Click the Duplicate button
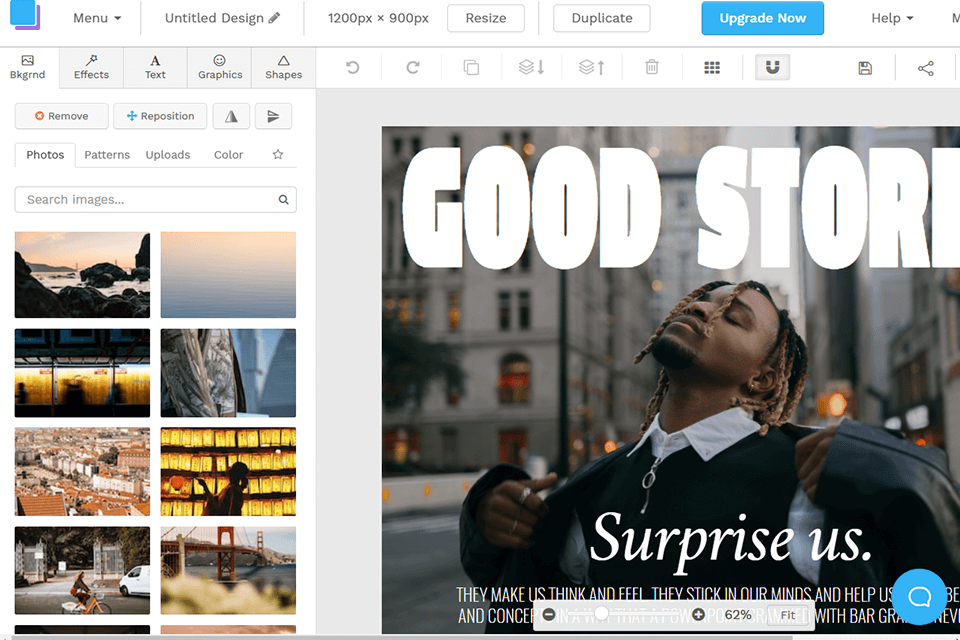The width and height of the screenshot is (960, 640). (x=602, y=18)
